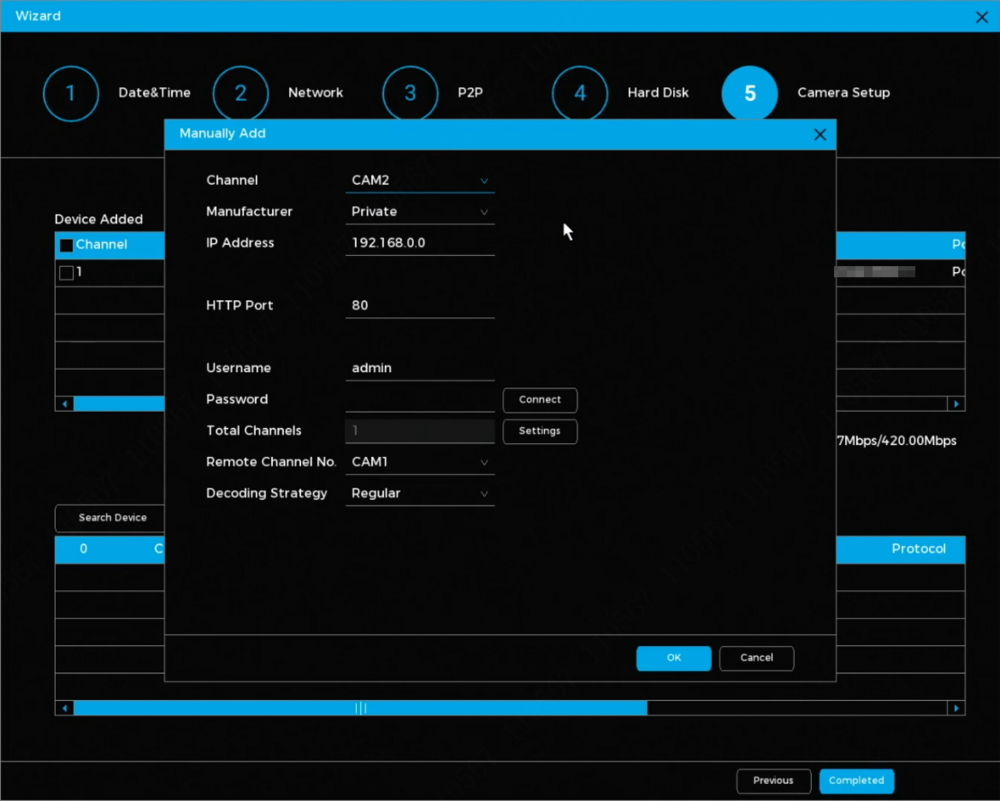Click the step 4 Hard Disk circle icon
Viewport: 1000px width, 801px height.
580,94
